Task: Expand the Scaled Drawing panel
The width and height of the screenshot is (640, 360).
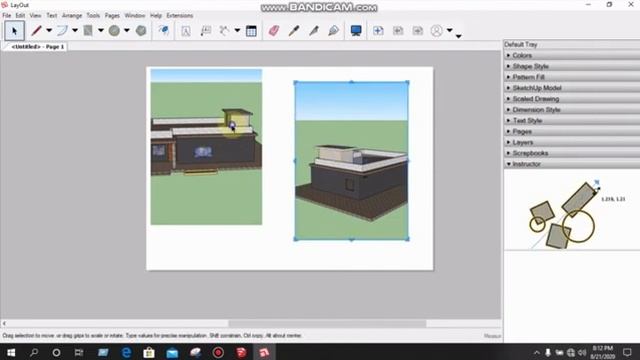Action: [571, 99]
